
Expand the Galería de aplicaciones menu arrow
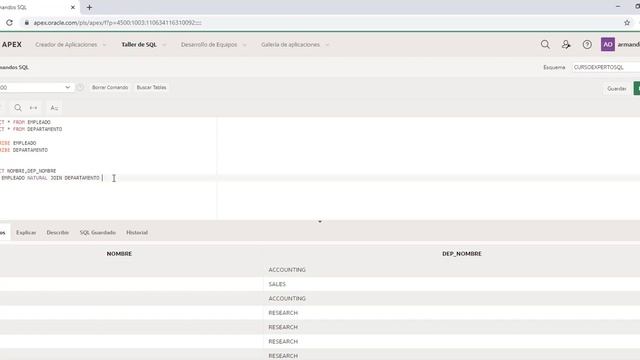[x=327, y=45]
